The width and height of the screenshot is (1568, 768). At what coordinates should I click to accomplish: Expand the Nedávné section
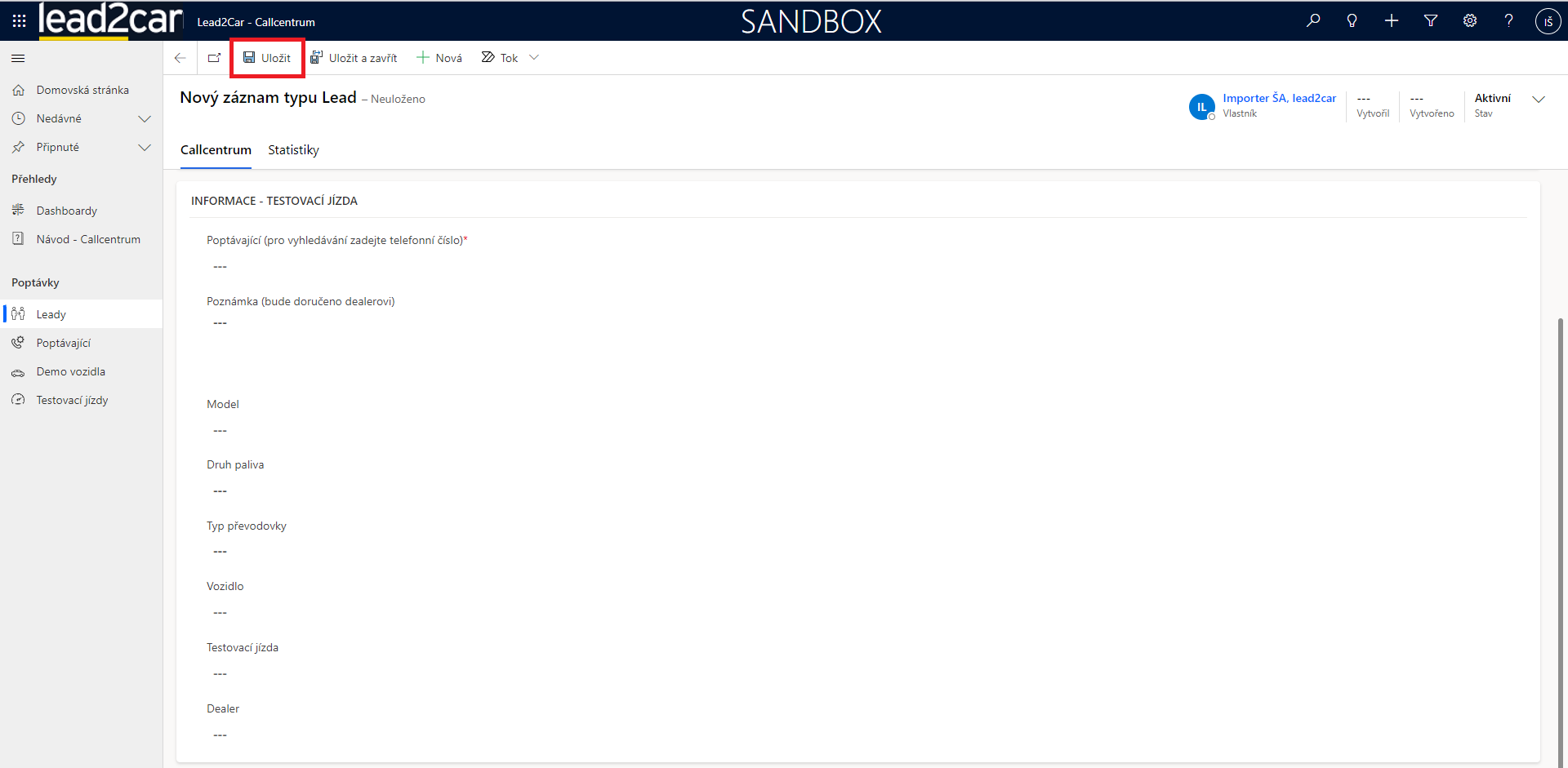[x=145, y=119]
